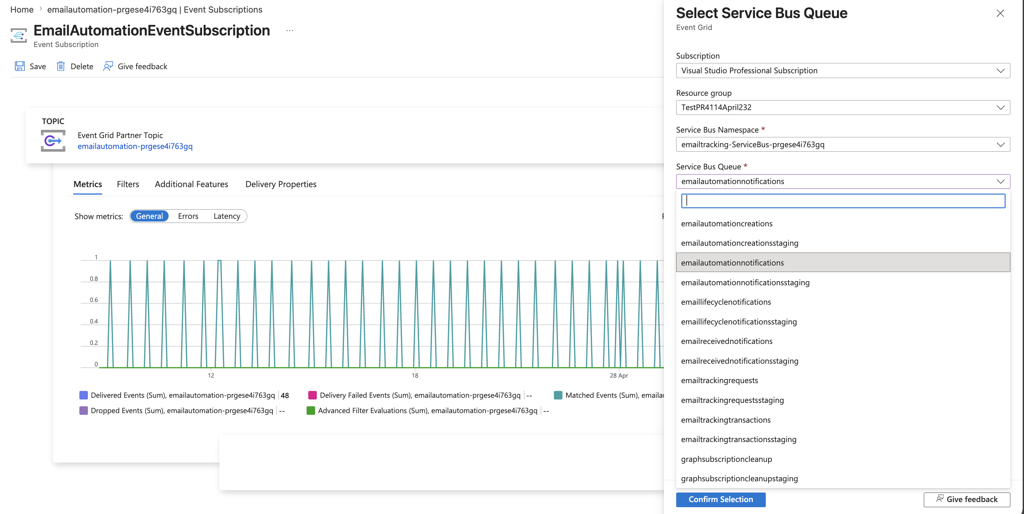The image size is (1024, 514).
Task: Select Errors metrics toggle
Action: pyautogui.click(x=188, y=216)
